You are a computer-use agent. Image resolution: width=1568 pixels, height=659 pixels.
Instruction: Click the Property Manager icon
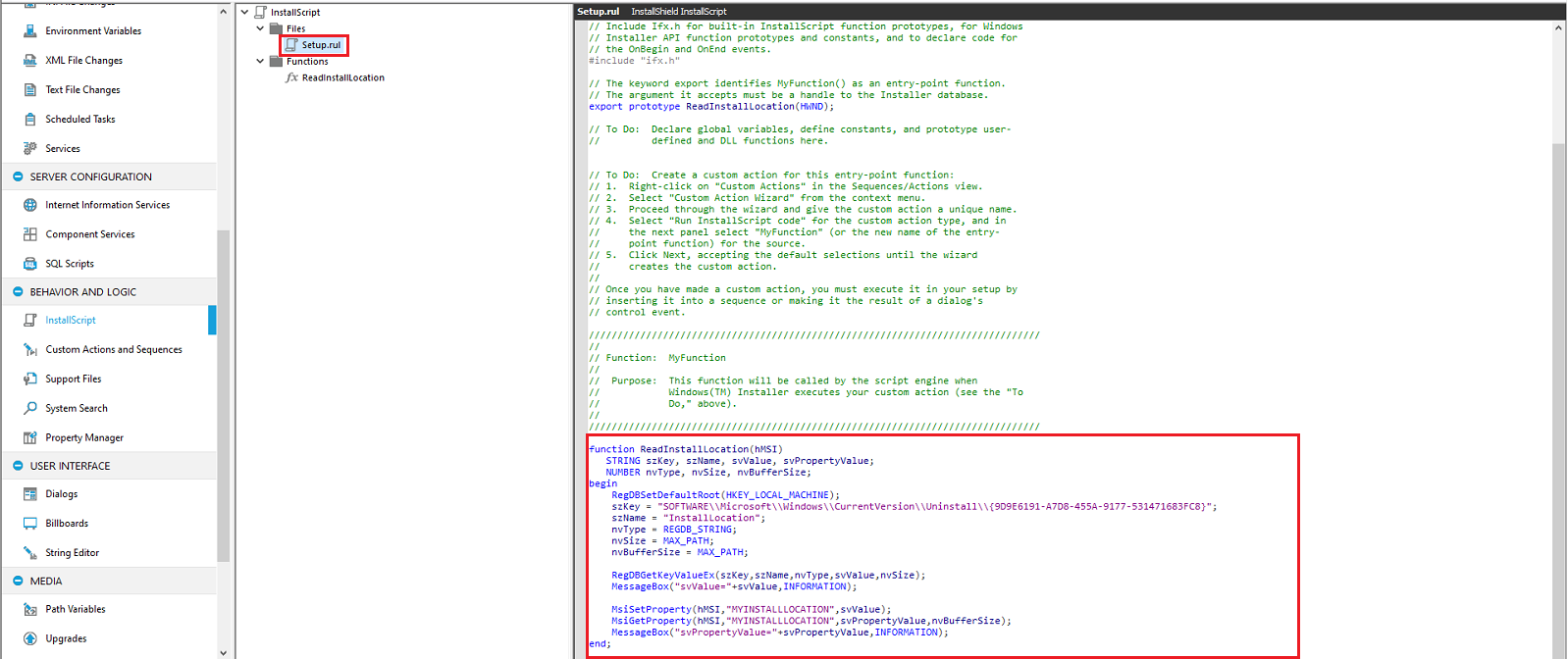coord(29,438)
